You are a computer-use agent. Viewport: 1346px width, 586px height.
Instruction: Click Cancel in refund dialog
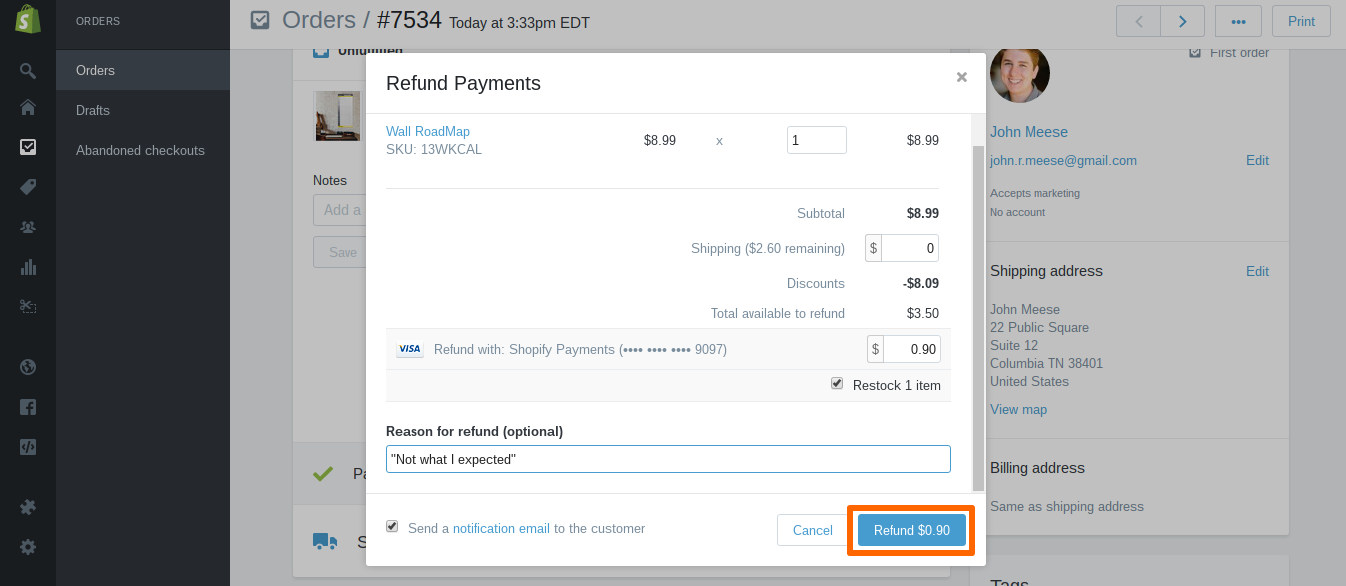(x=813, y=530)
